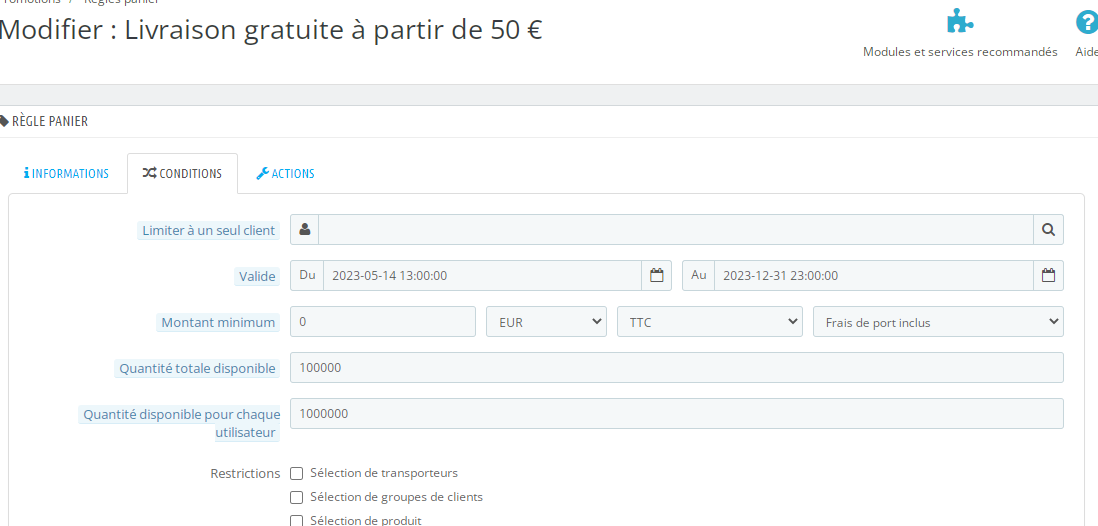Open the Actions tab
Viewport: 1098px width, 526px height.
(285, 174)
